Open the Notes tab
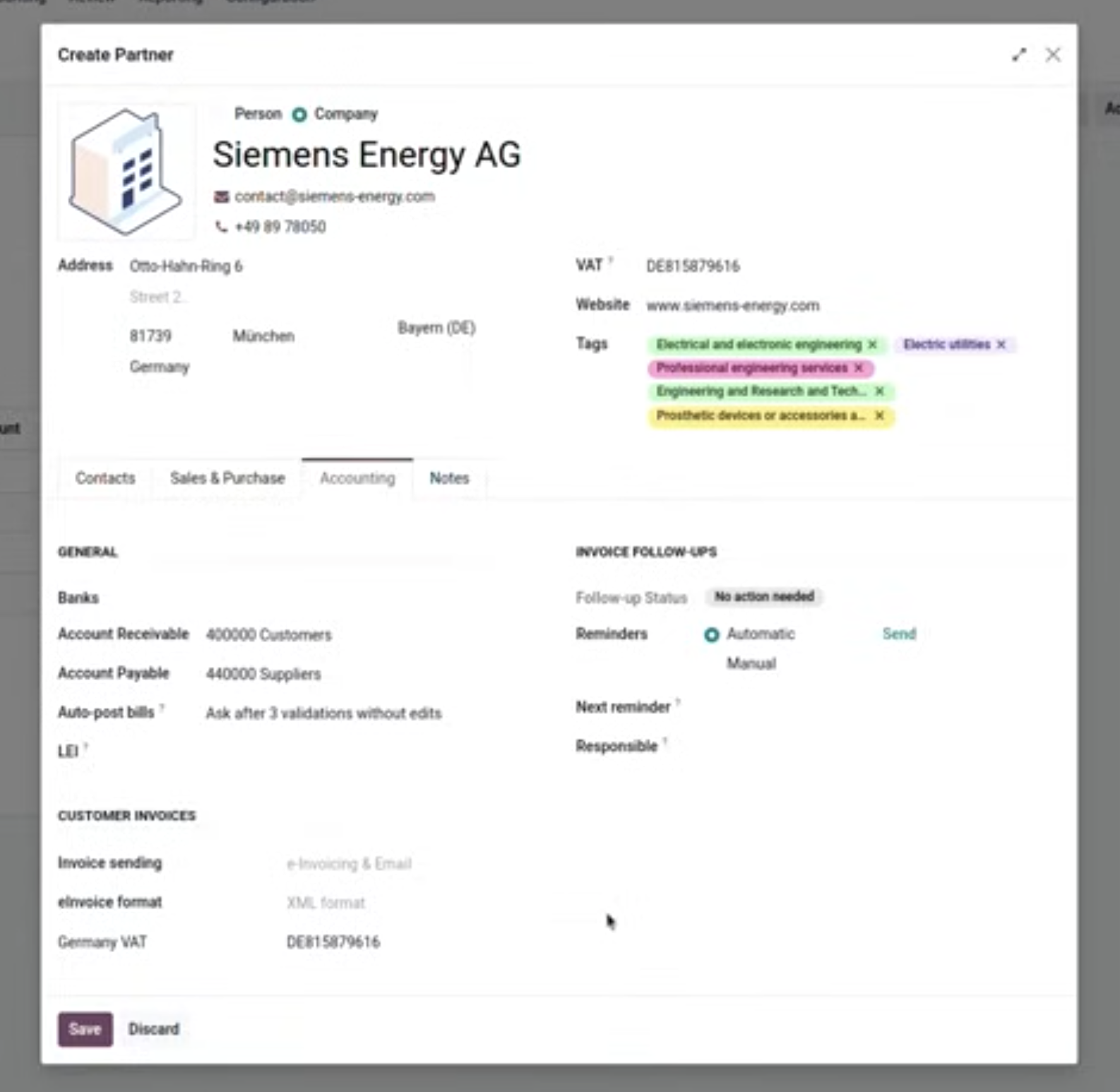 coord(449,478)
